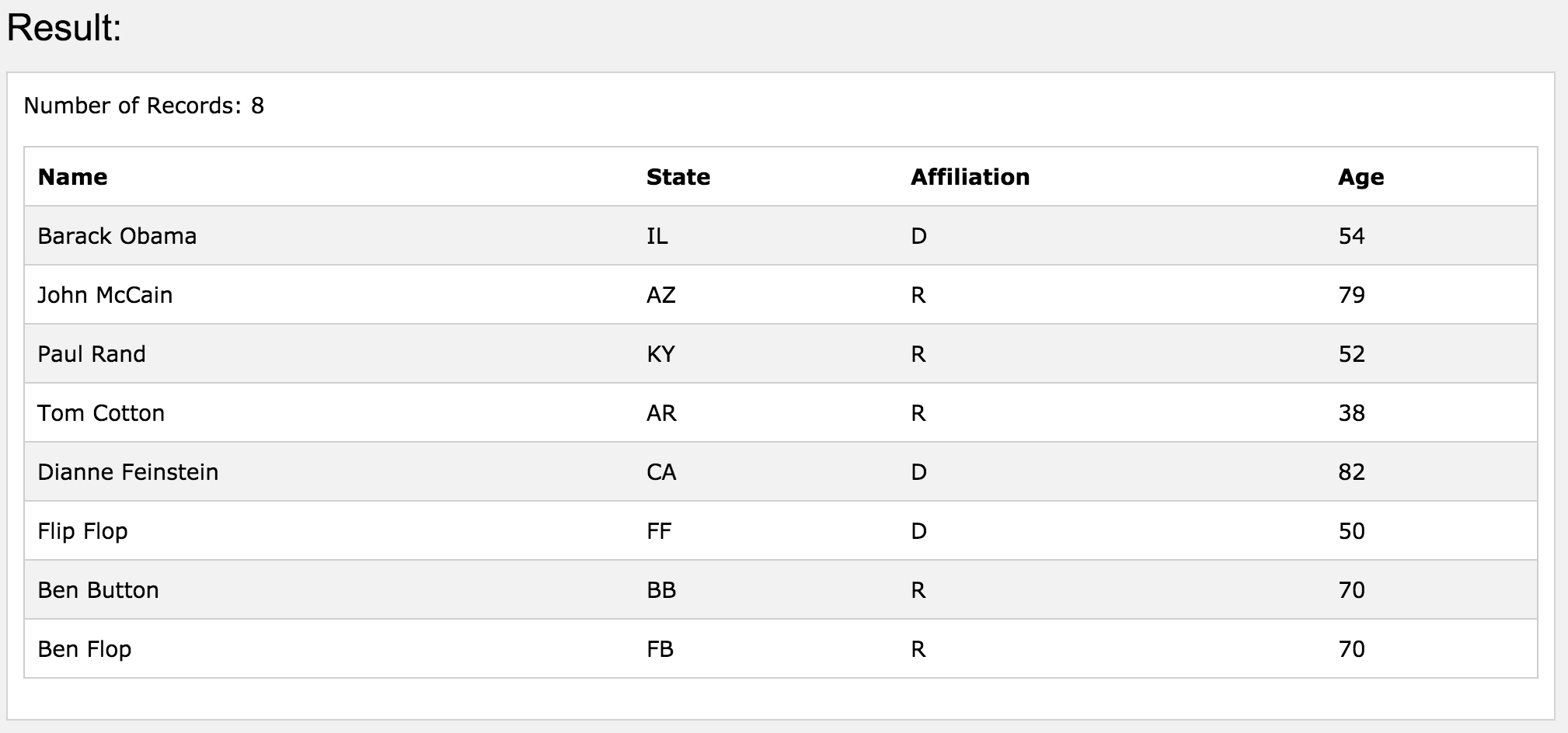The width and height of the screenshot is (1568, 733).
Task: Select the John McCain name cell
Action: point(105,295)
